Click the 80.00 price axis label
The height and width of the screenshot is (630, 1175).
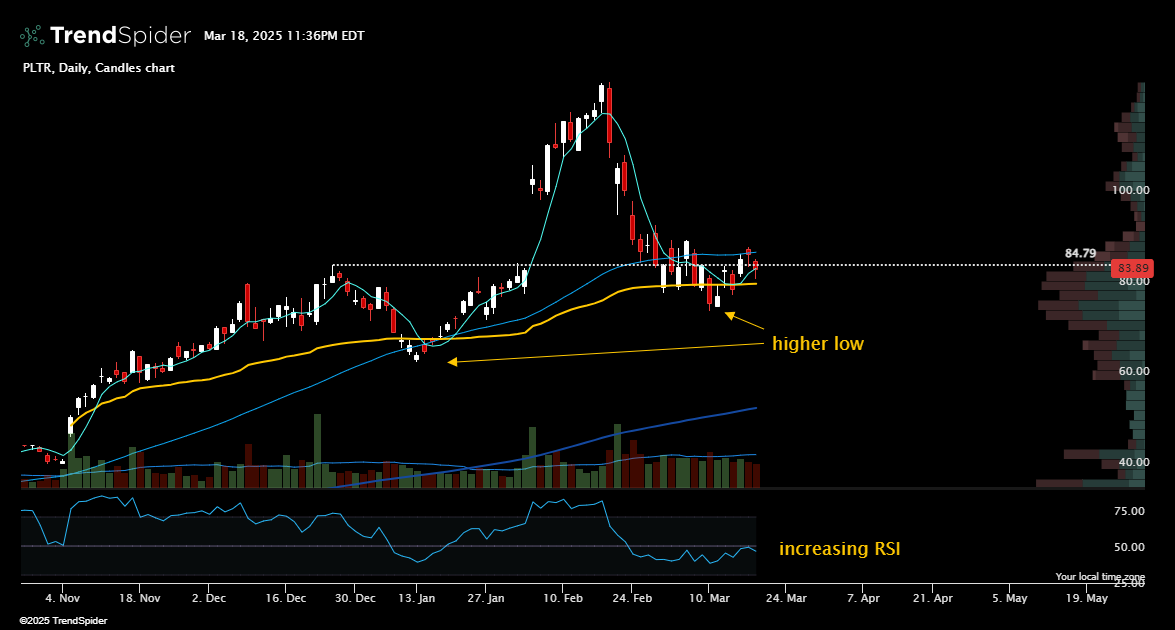1134,281
